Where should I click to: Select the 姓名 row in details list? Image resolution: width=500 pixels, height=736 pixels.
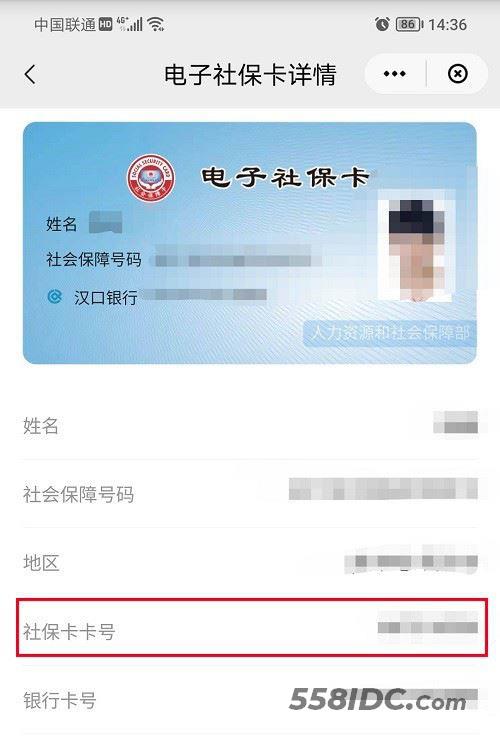(250, 426)
